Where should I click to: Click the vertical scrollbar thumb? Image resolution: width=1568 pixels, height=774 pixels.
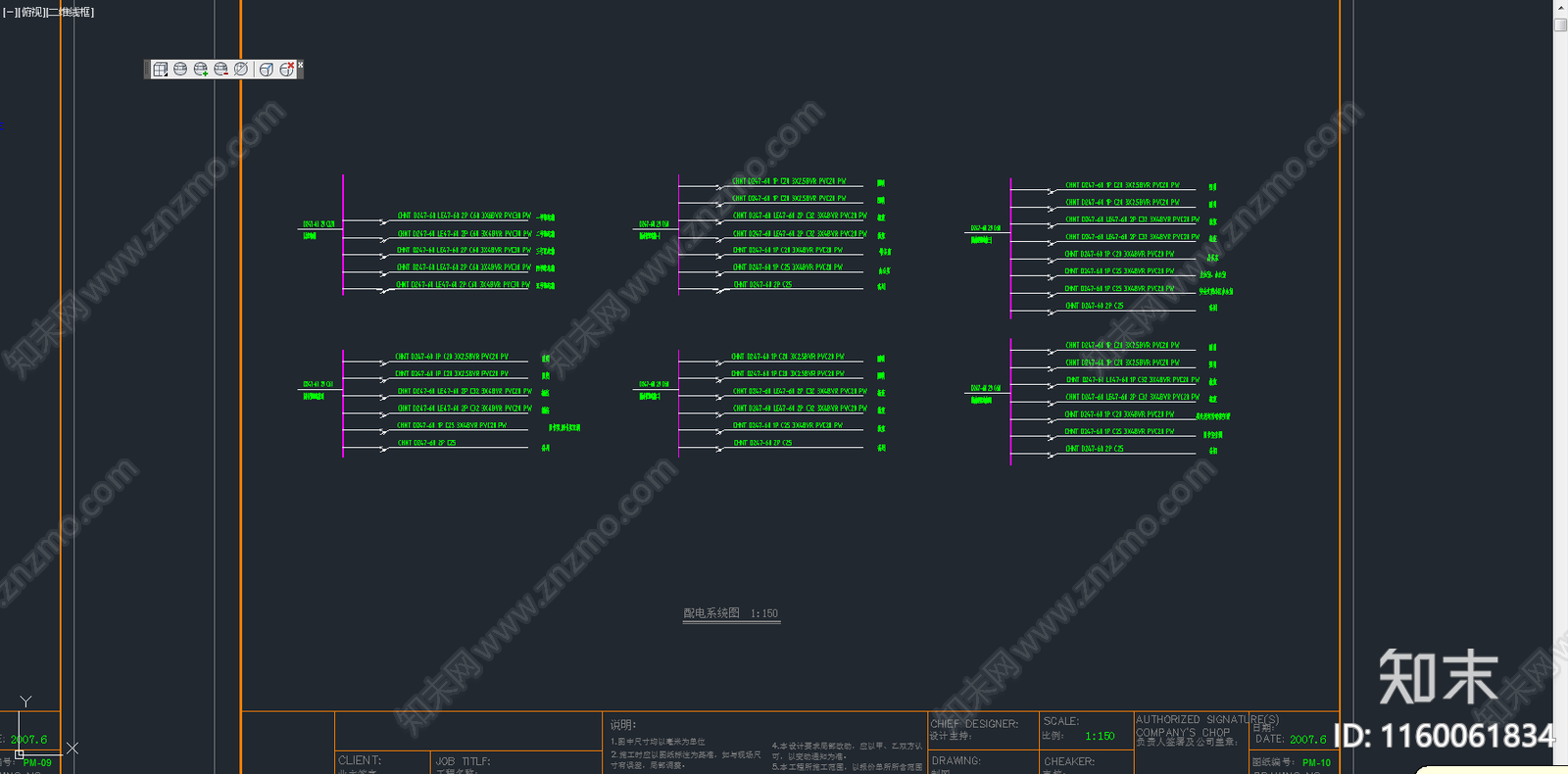pyautogui.click(x=1560, y=24)
